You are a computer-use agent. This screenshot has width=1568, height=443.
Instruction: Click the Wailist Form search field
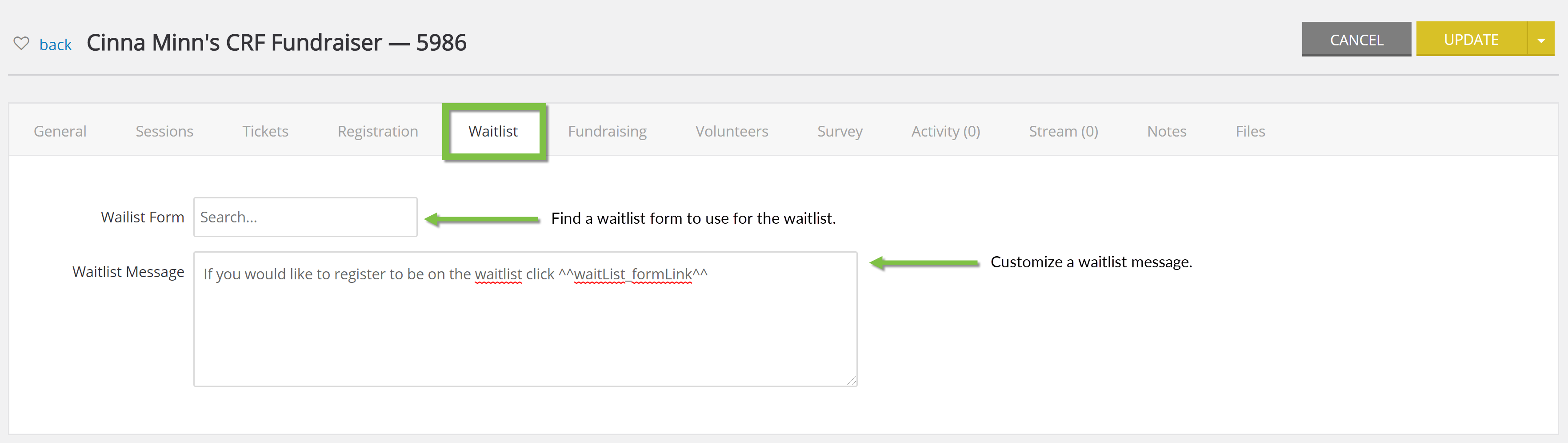(x=305, y=217)
